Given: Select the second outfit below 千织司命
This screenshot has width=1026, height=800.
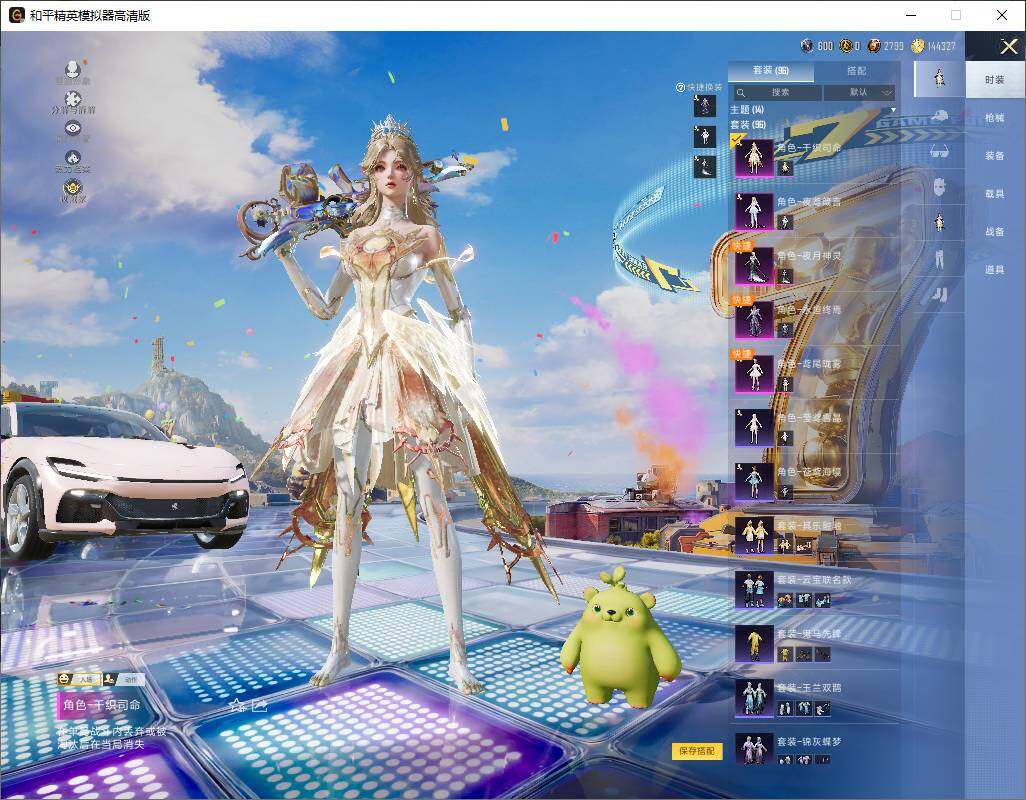Looking at the screenshot, I should click(x=754, y=211).
